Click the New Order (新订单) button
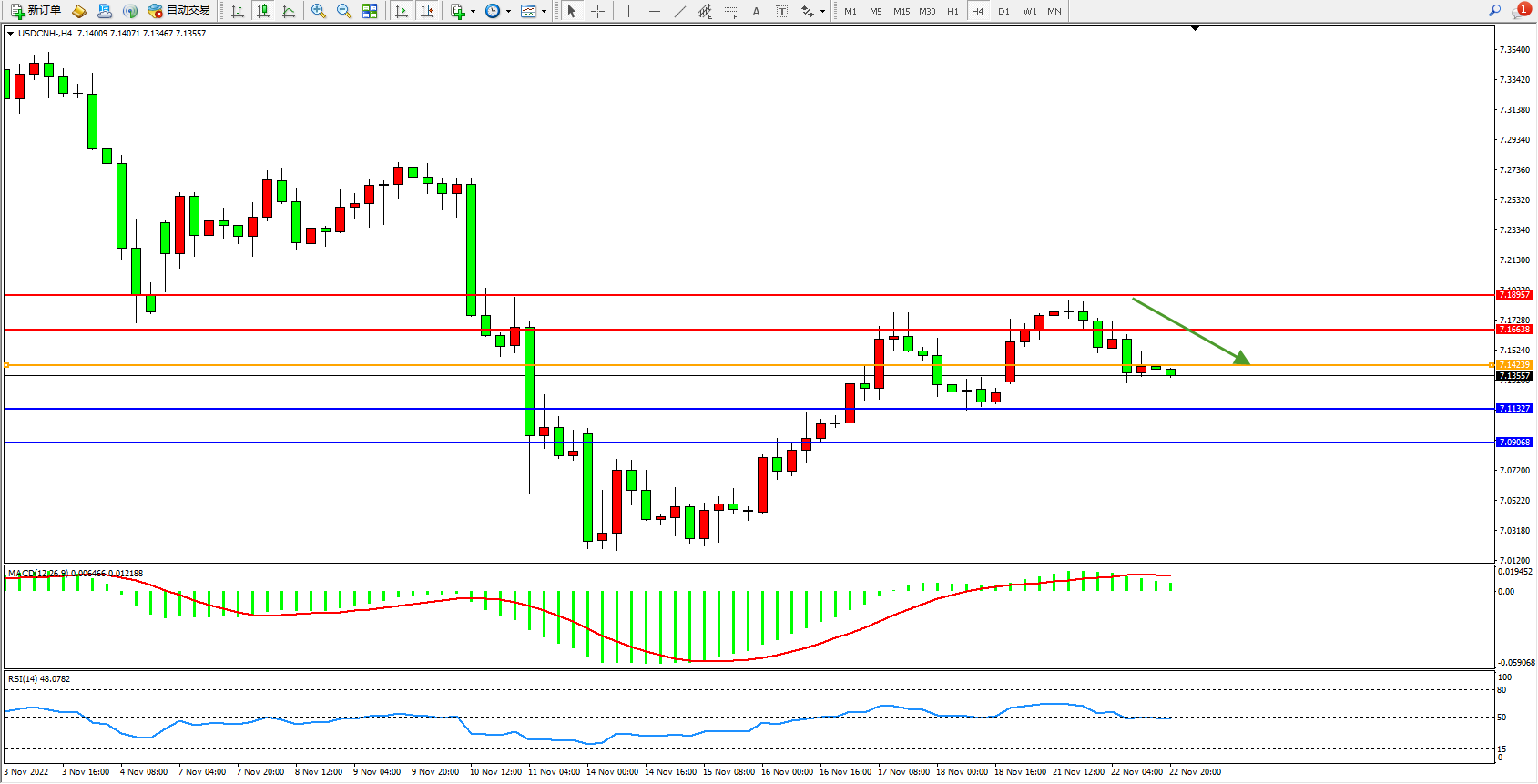Image resolution: width=1538 pixels, height=784 pixels. click(x=36, y=11)
